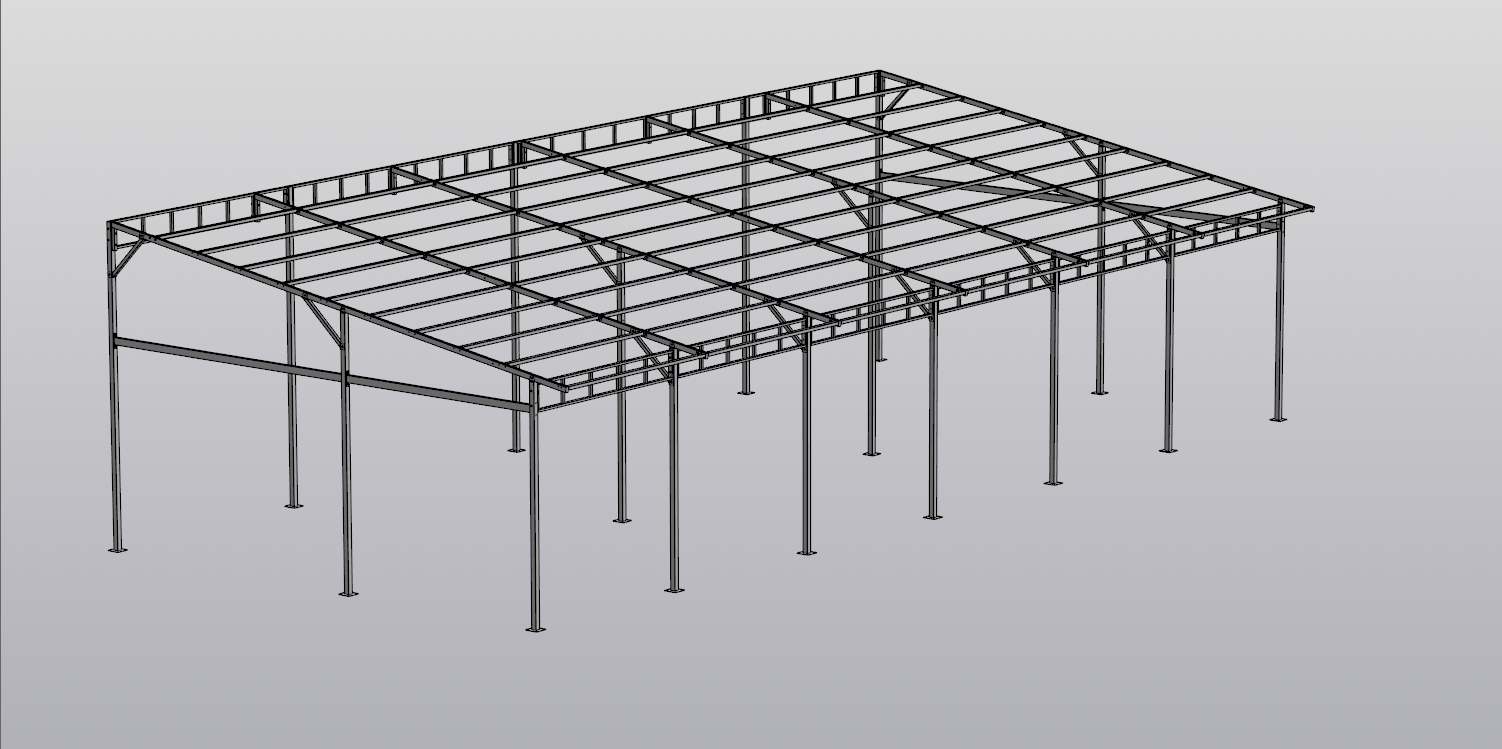Click the far top corner of the roof frame
Viewport: 1502px width, 749px height.
point(879,73)
